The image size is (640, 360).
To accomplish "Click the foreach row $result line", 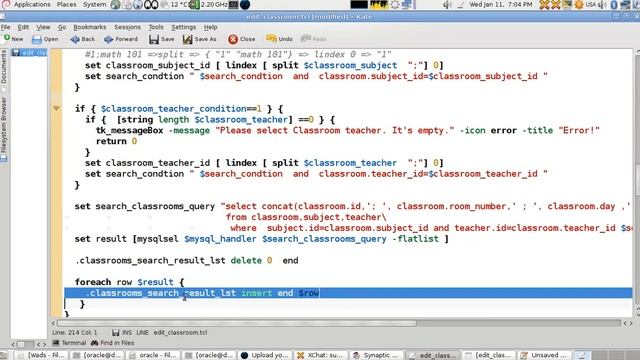I will [x=129, y=282].
